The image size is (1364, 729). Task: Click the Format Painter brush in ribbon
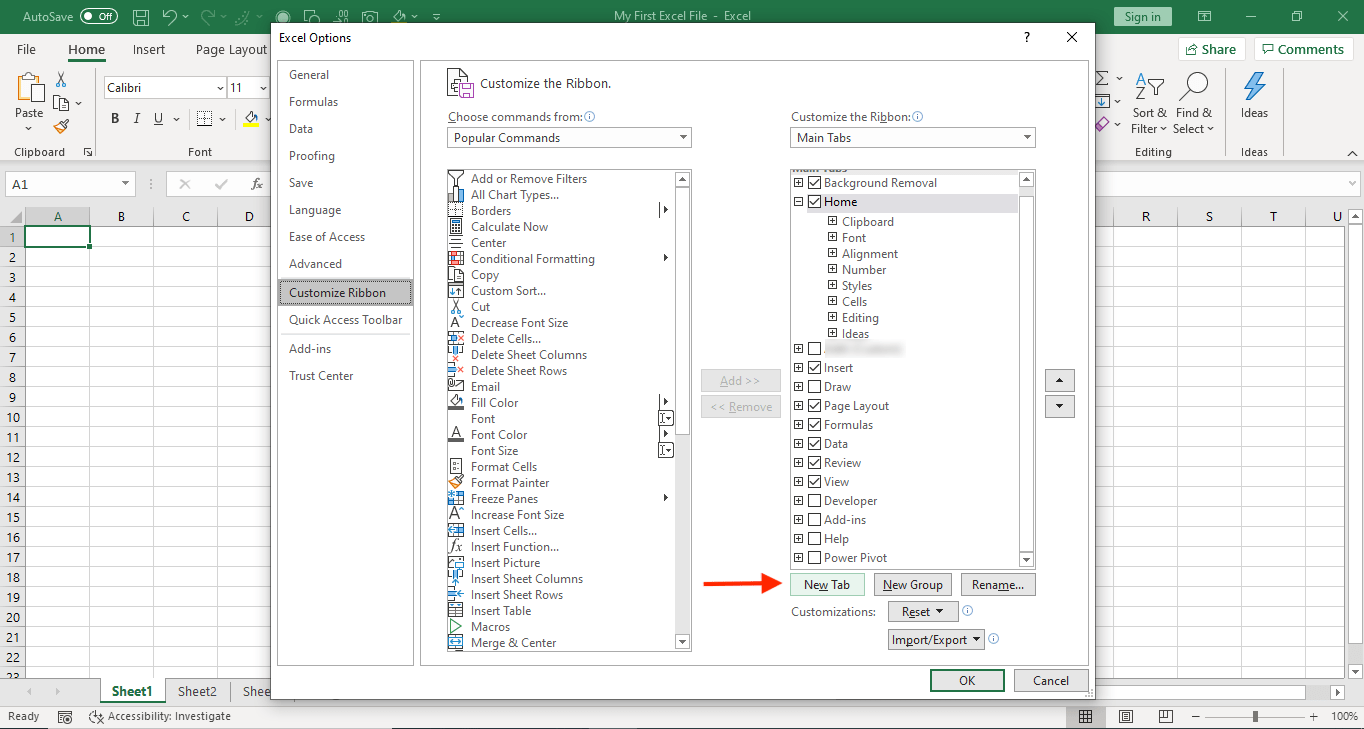[x=61, y=127]
